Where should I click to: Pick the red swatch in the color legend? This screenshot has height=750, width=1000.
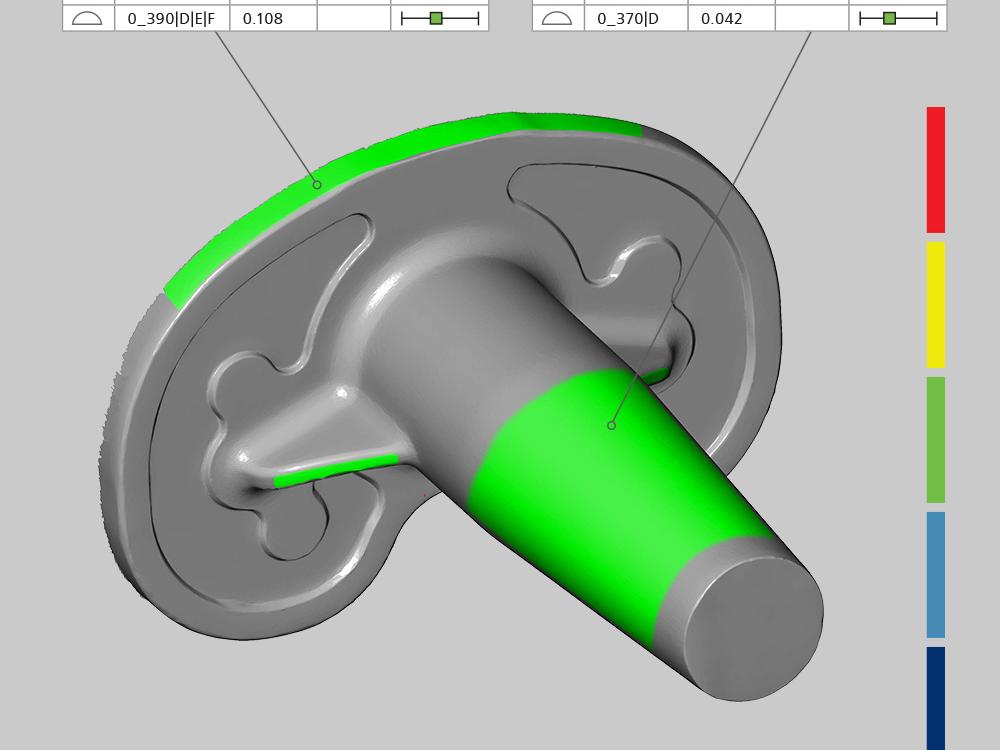pyautogui.click(x=935, y=169)
